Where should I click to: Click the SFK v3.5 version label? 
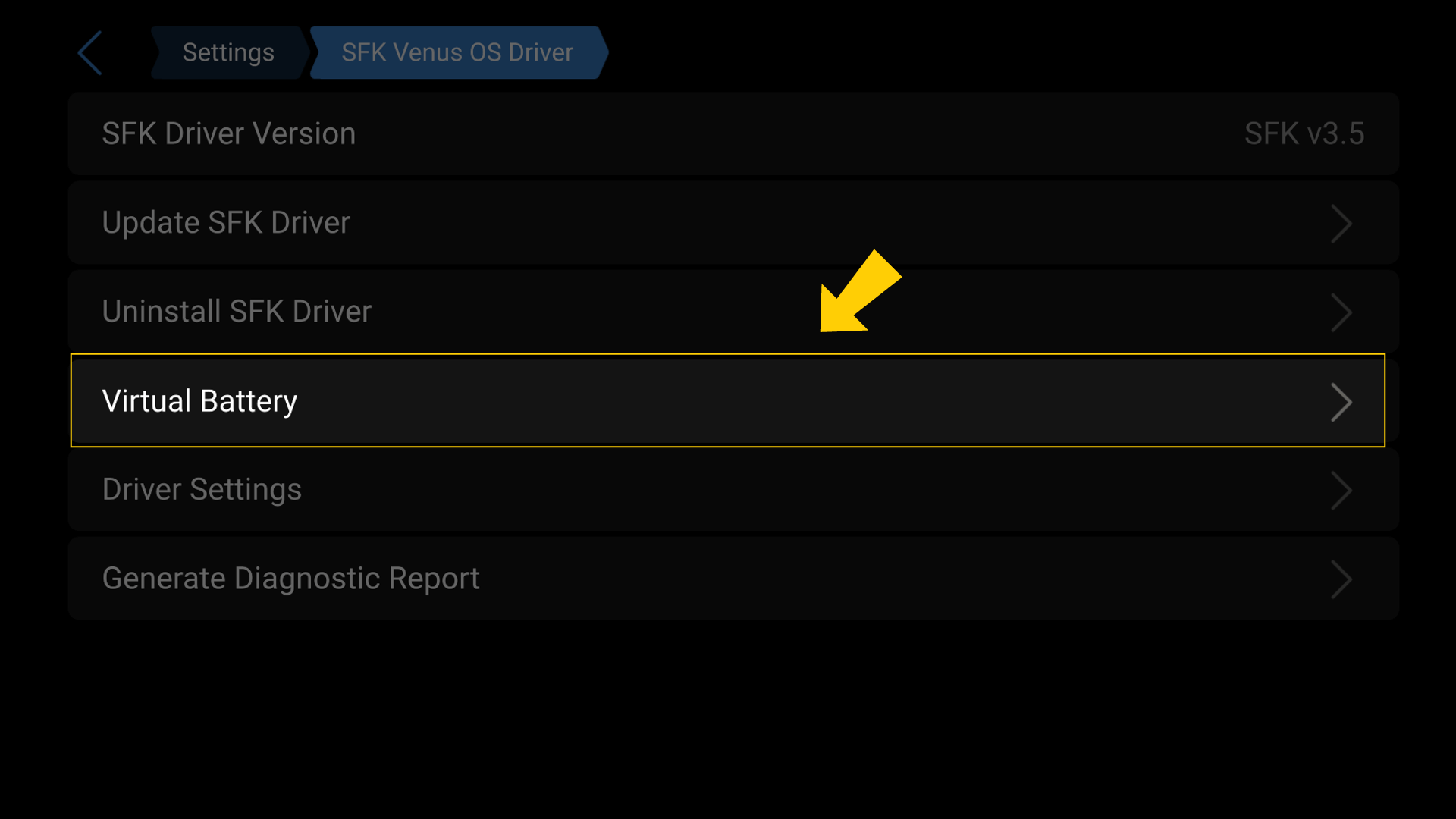click(x=1304, y=133)
